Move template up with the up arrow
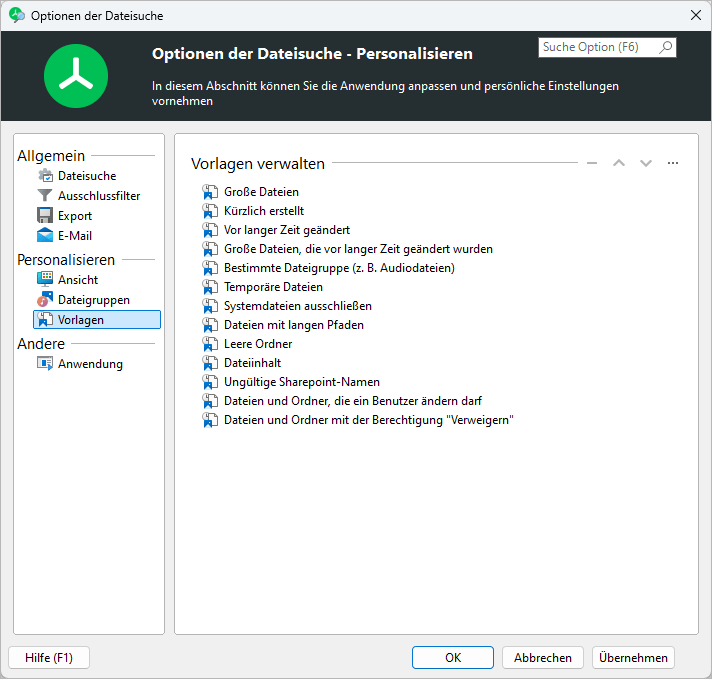 (x=619, y=163)
